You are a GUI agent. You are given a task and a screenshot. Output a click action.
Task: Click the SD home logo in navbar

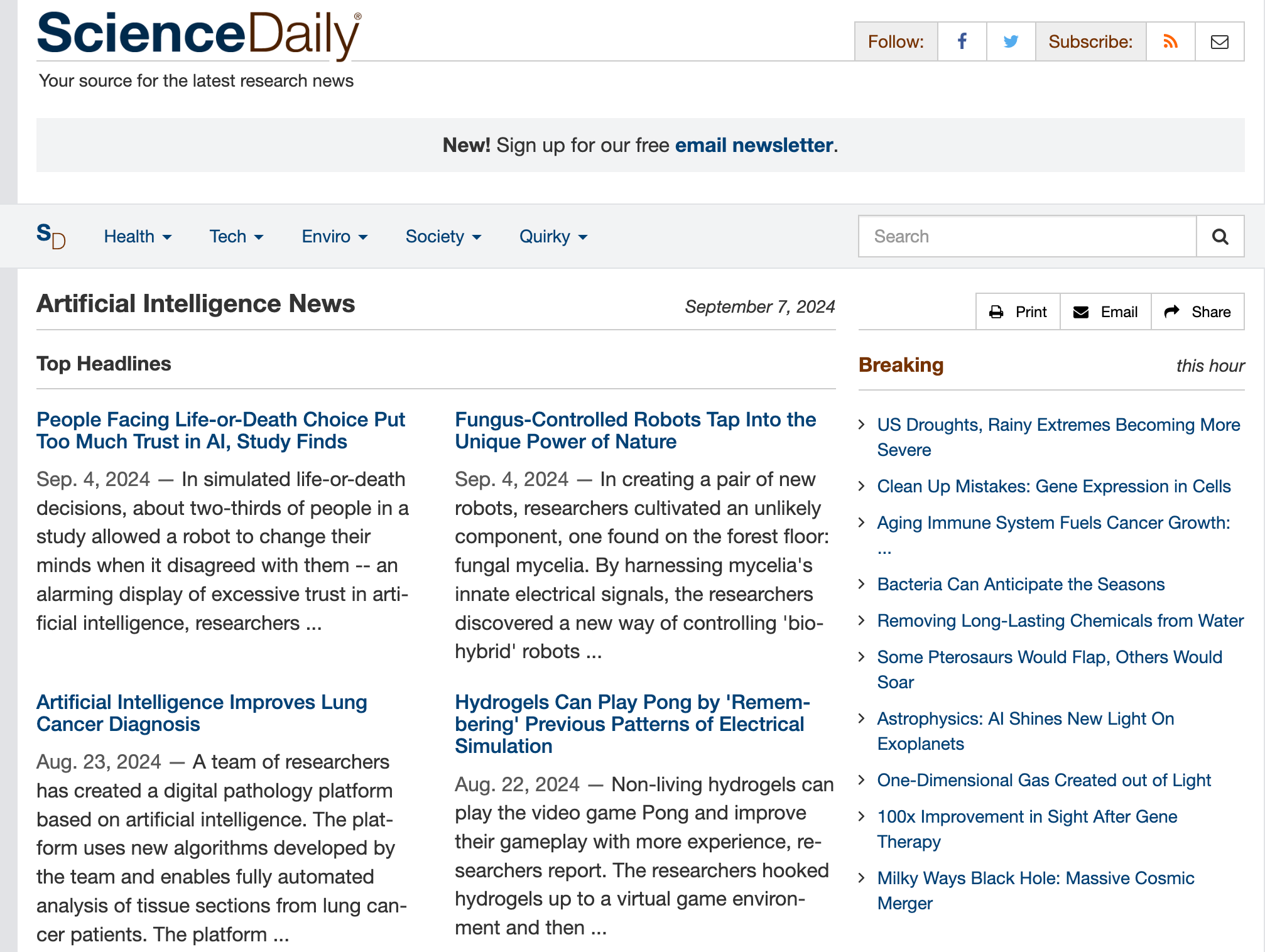pyautogui.click(x=51, y=236)
